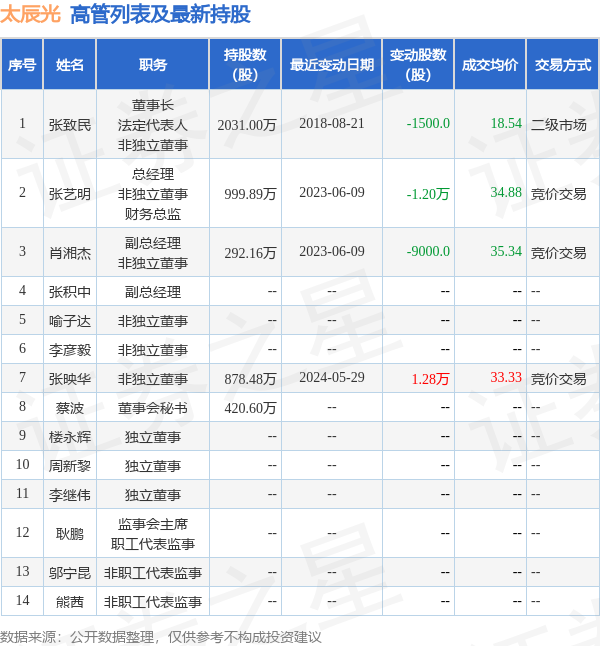This screenshot has height=646, width=600.
Task: Click the average price 34.88
Action: click(506, 192)
